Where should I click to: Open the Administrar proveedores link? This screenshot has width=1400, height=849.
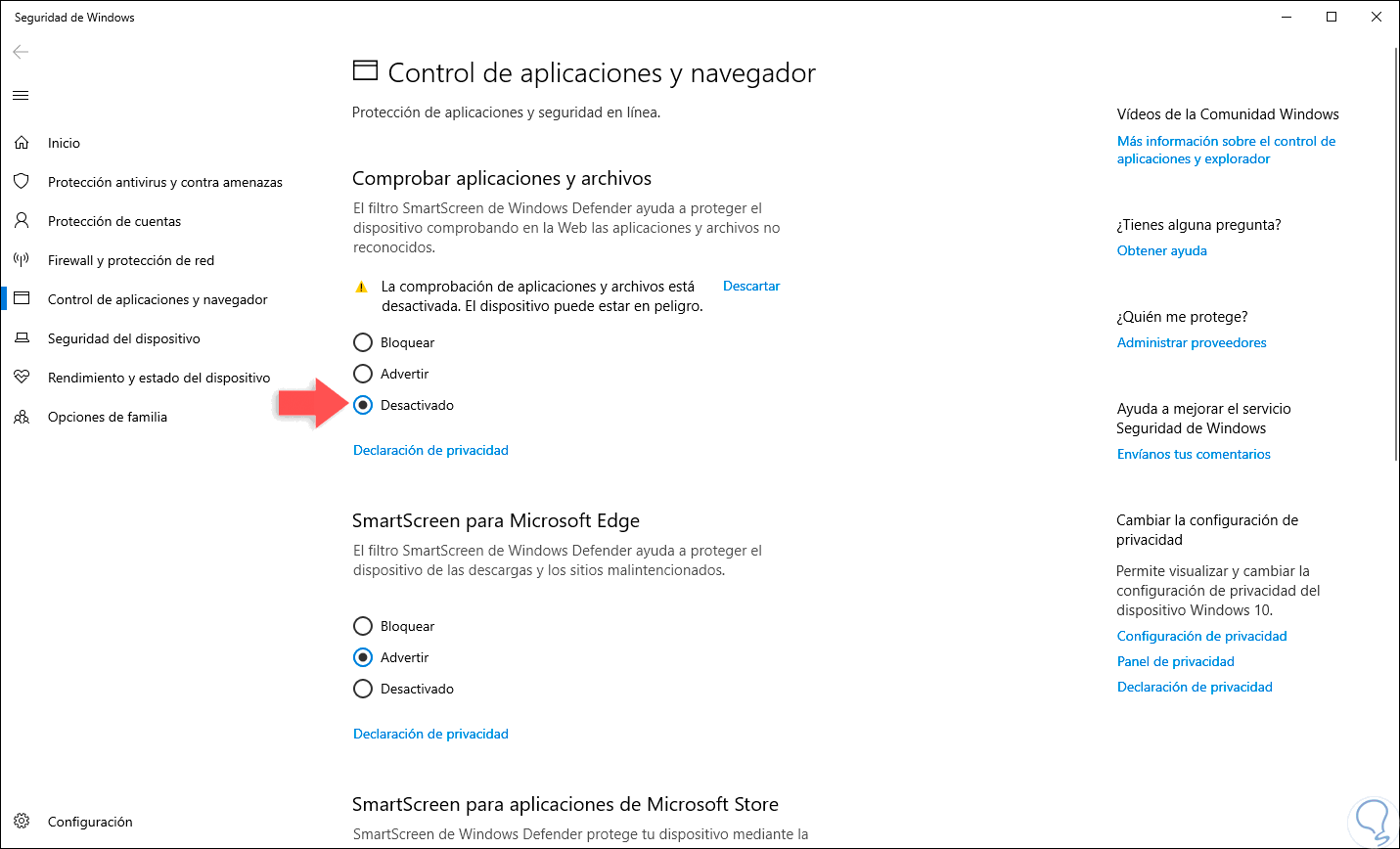tap(1192, 342)
